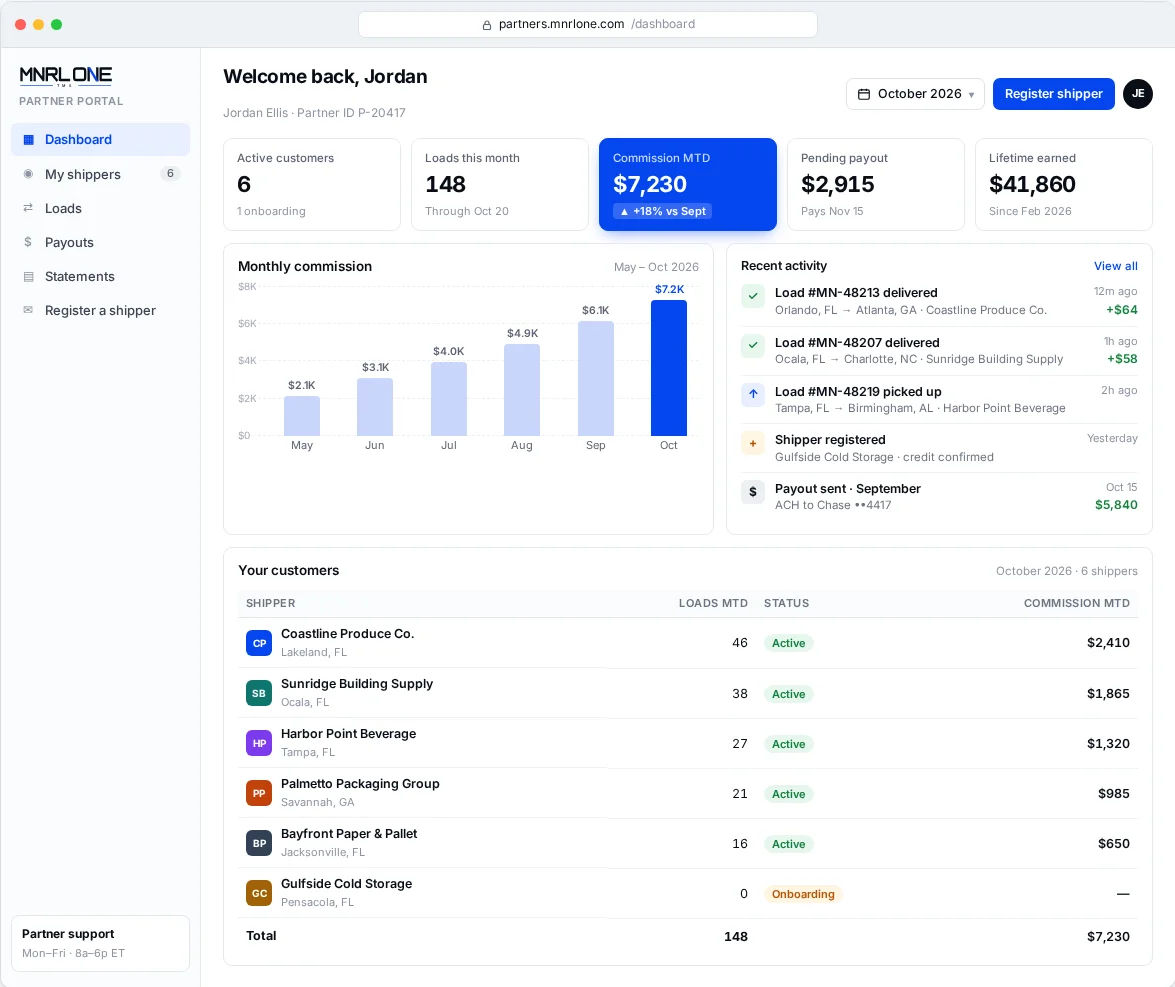Viewport: 1175px width, 987px height.
Task: Click the Oct bar in commission chart
Action: point(668,368)
